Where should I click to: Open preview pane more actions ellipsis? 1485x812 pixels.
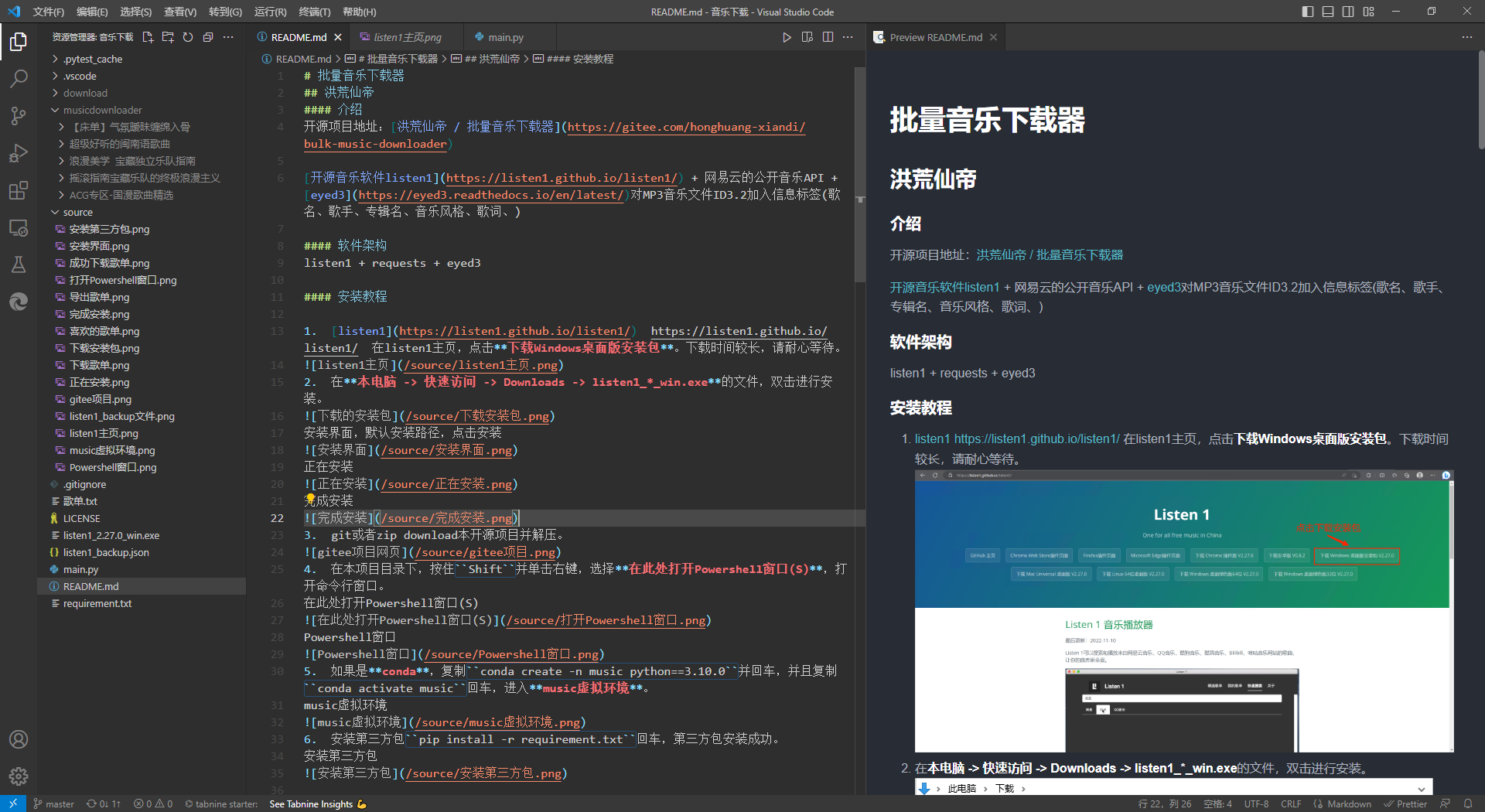point(1467,37)
